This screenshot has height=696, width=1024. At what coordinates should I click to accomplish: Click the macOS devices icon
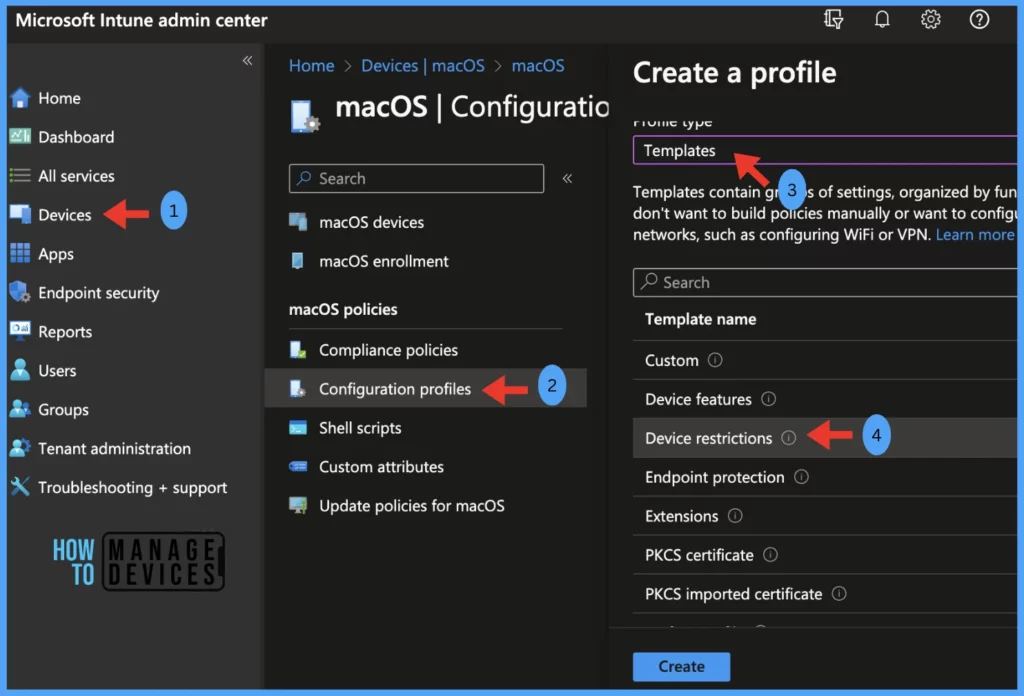(298, 222)
